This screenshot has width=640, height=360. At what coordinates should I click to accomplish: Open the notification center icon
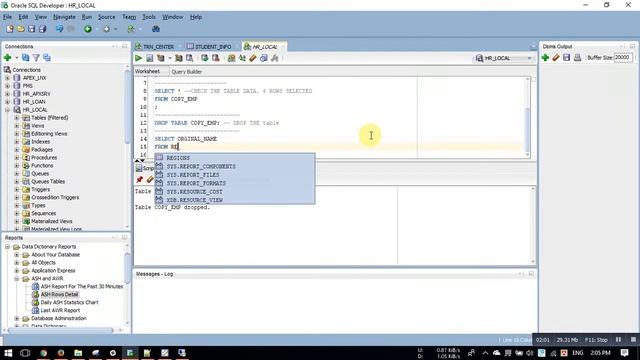(624, 353)
